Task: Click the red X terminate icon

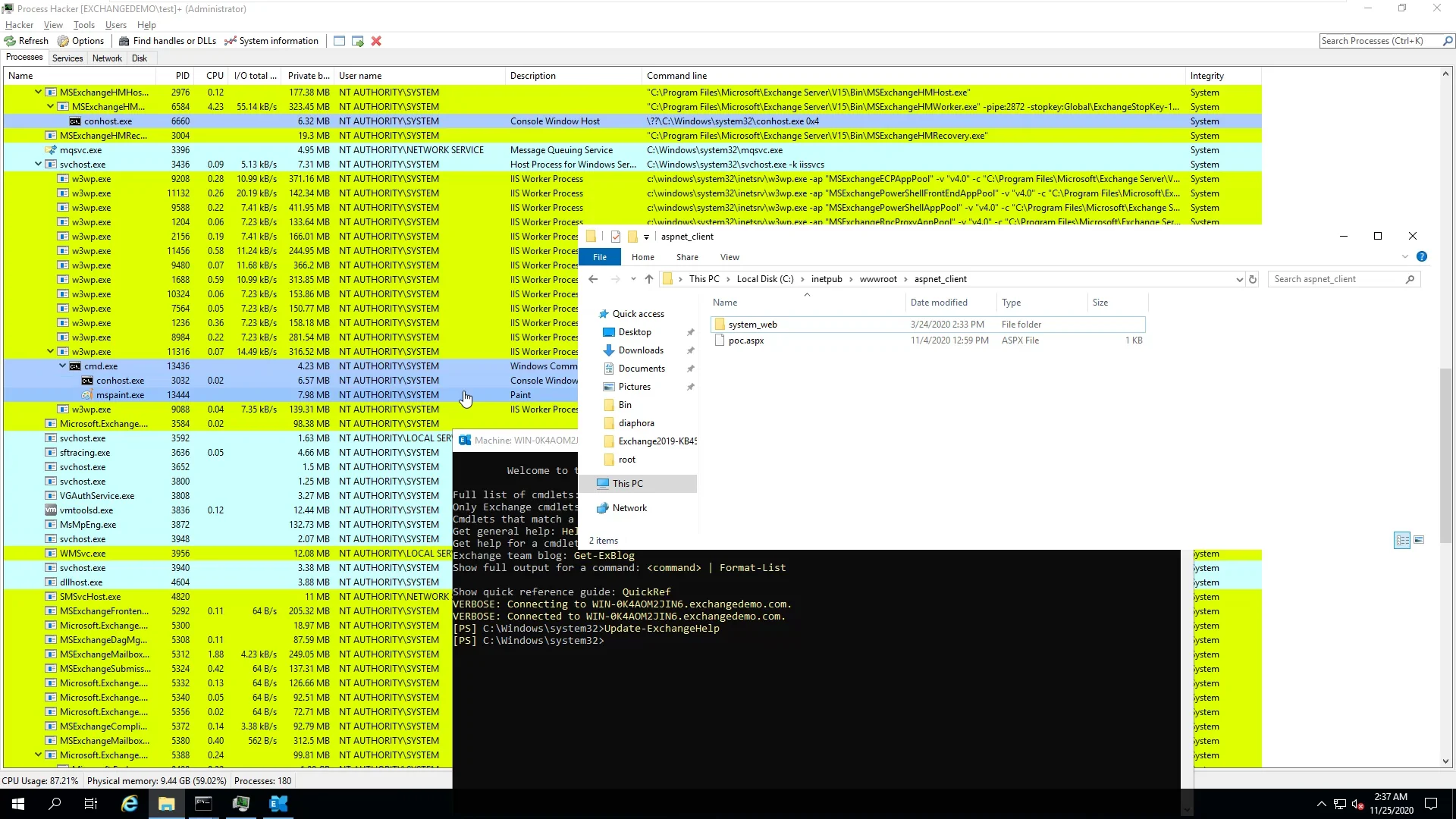Action: pyautogui.click(x=376, y=41)
